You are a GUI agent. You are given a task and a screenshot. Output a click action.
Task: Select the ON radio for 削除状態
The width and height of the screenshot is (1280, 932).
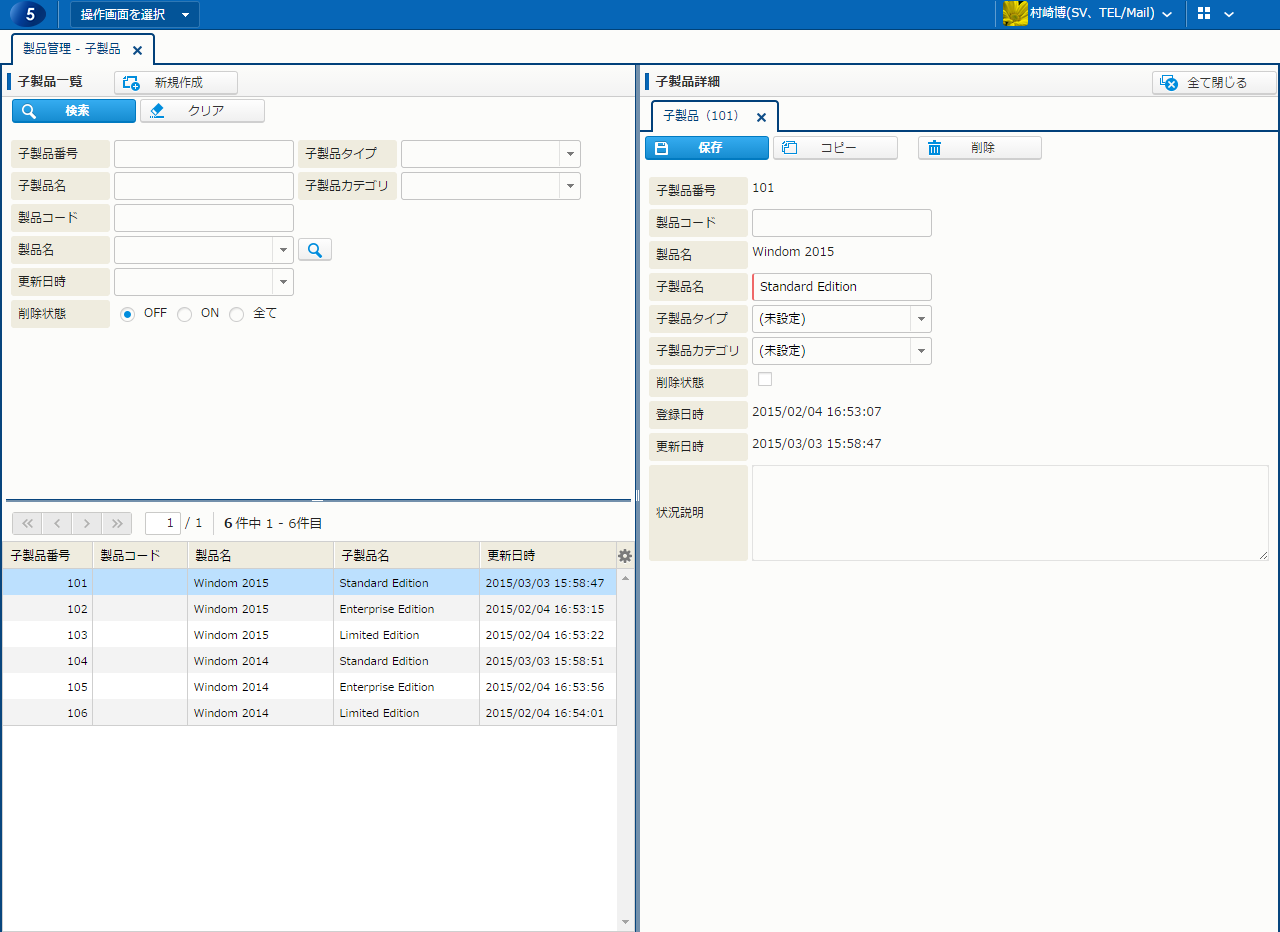(185, 314)
